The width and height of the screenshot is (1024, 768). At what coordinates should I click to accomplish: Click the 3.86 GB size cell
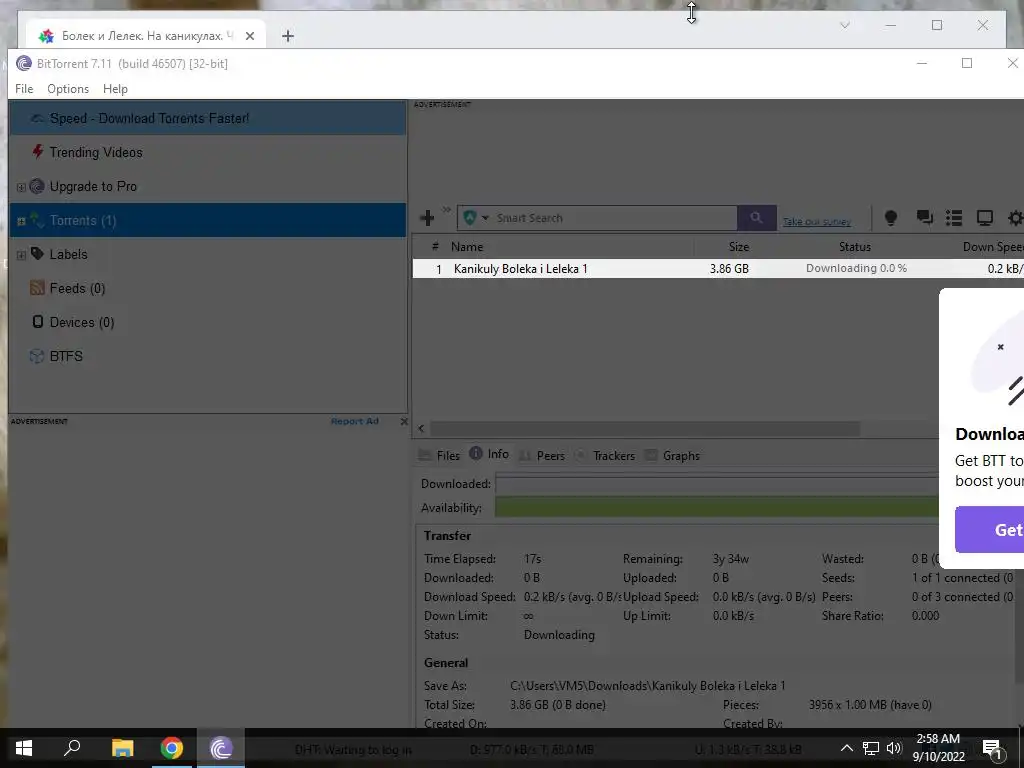pyautogui.click(x=729, y=268)
